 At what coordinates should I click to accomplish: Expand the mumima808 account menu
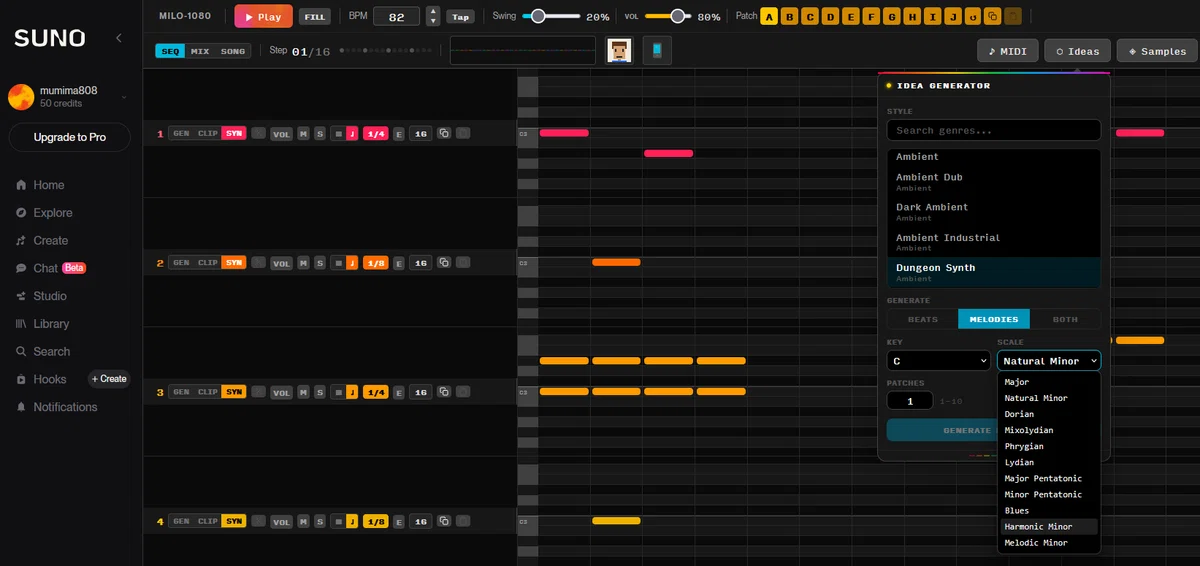click(x=123, y=97)
